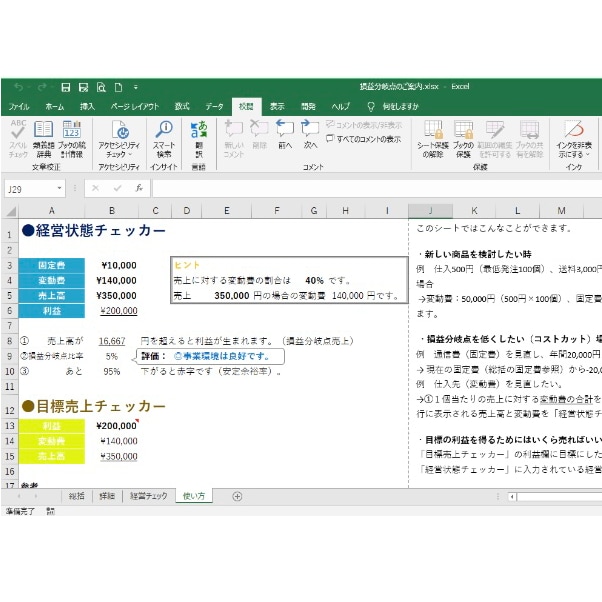This screenshot has width=602, height=602.
Task: Click the Undo arrow in quick access toolbar
Action: tap(18, 88)
